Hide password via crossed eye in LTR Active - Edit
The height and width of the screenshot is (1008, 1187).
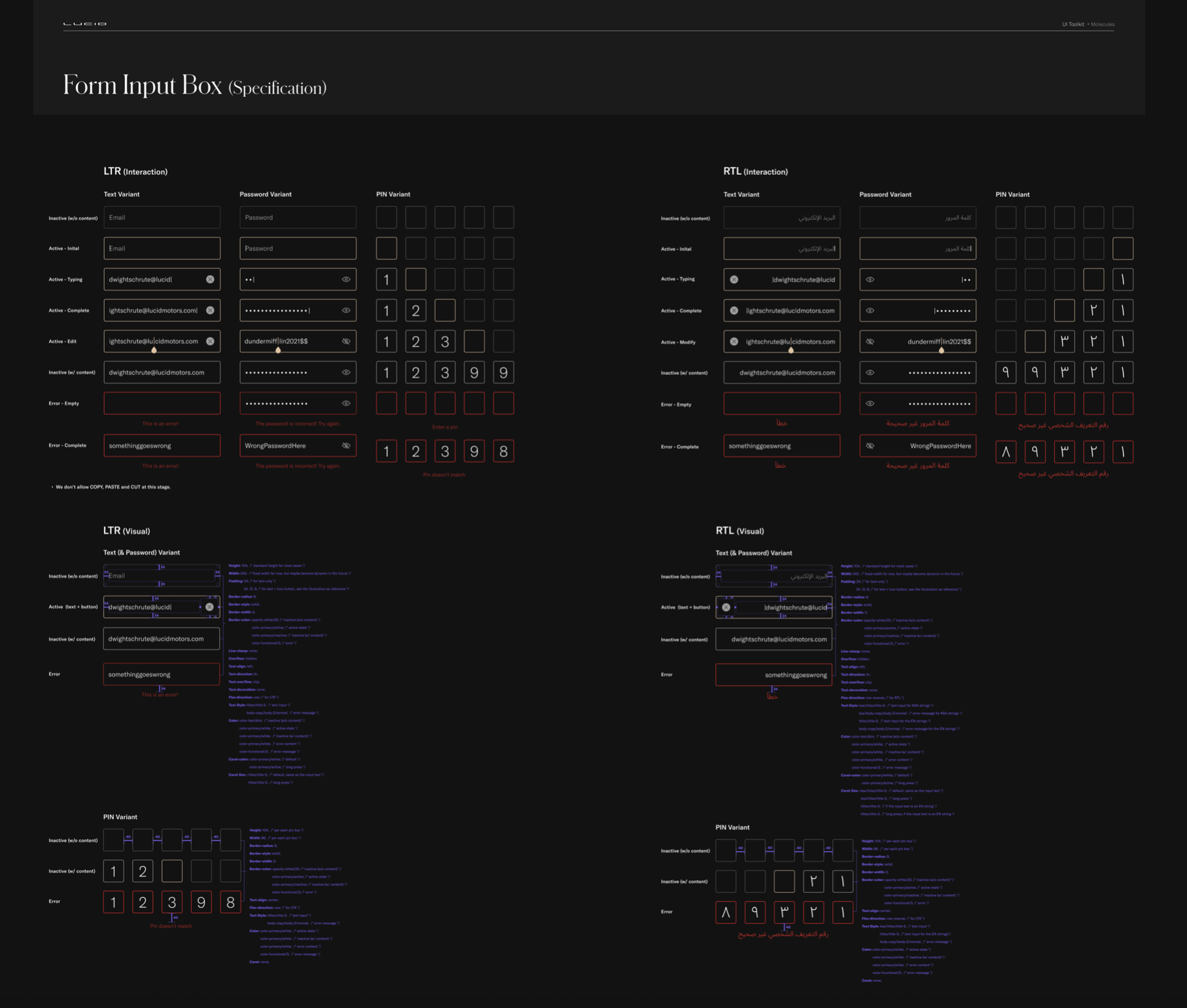346,341
